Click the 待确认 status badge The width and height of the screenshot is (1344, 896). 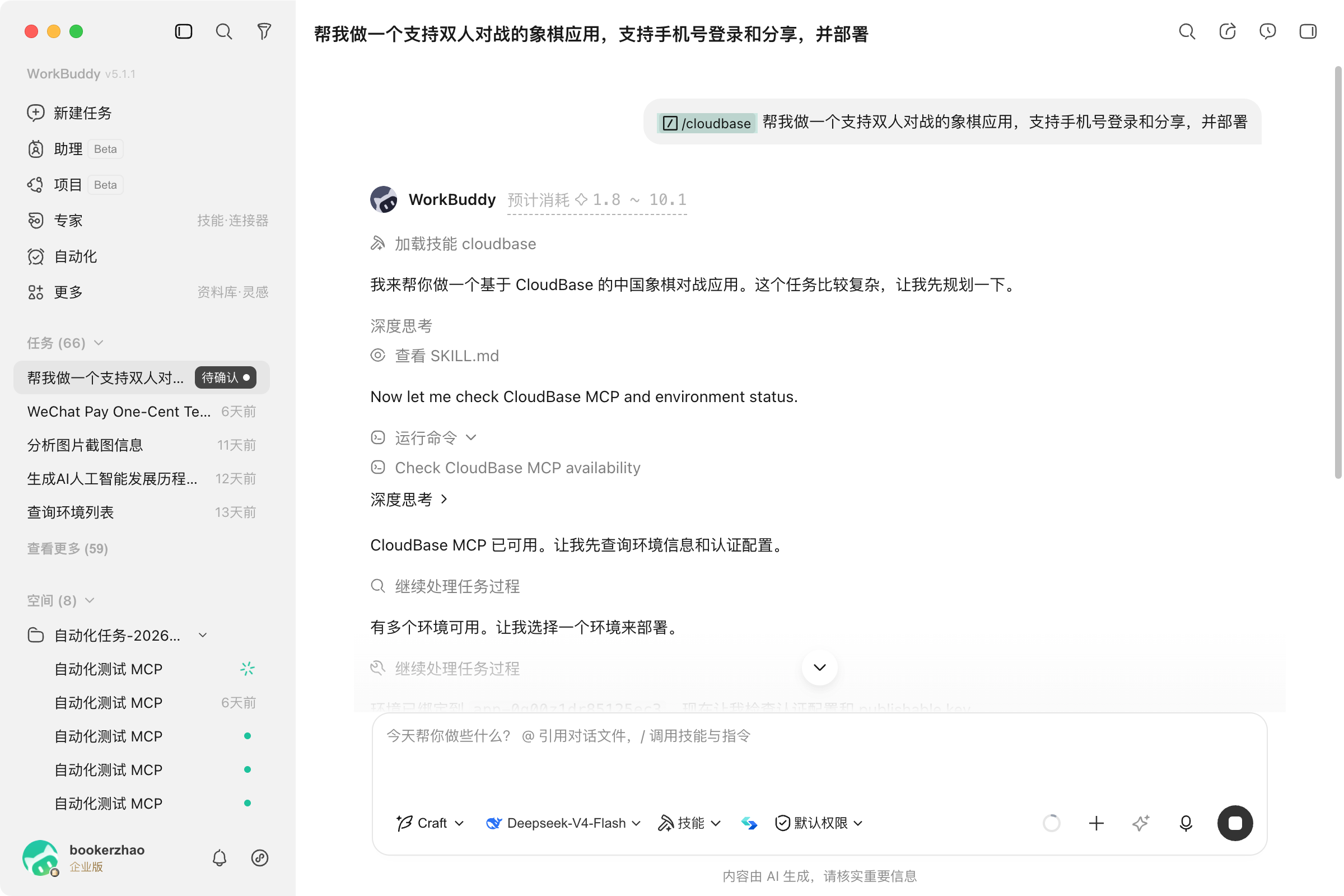(x=226, y=377)
